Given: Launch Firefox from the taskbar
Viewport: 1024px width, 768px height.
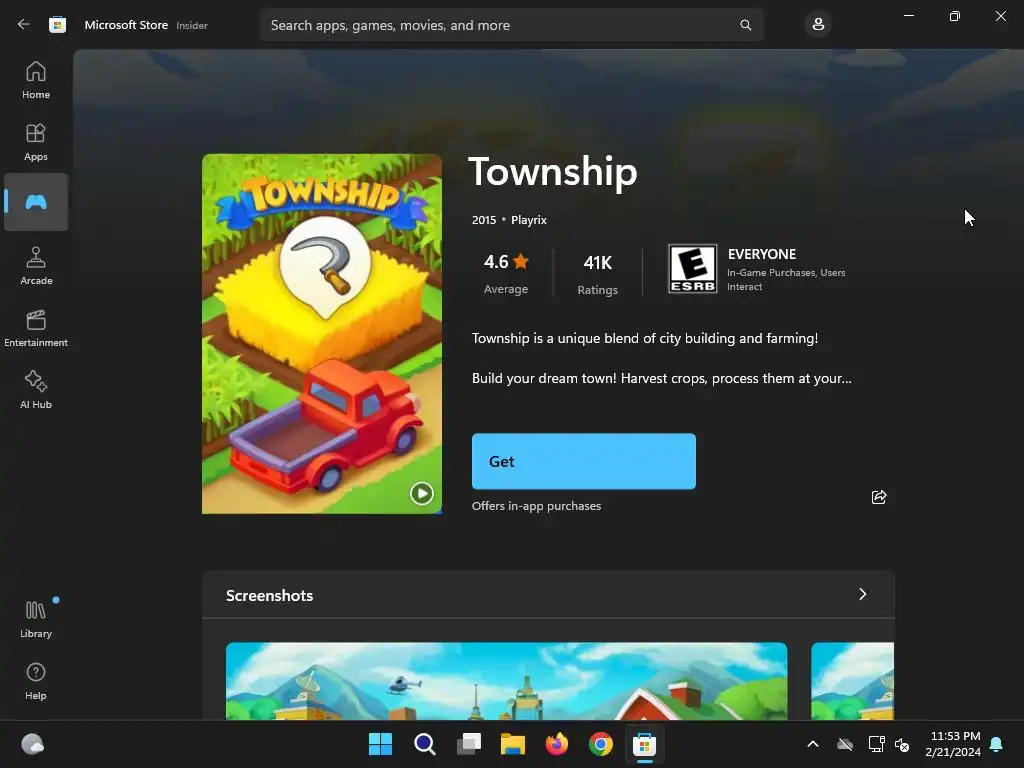Looking at the screenshot, I should (557, 744).
